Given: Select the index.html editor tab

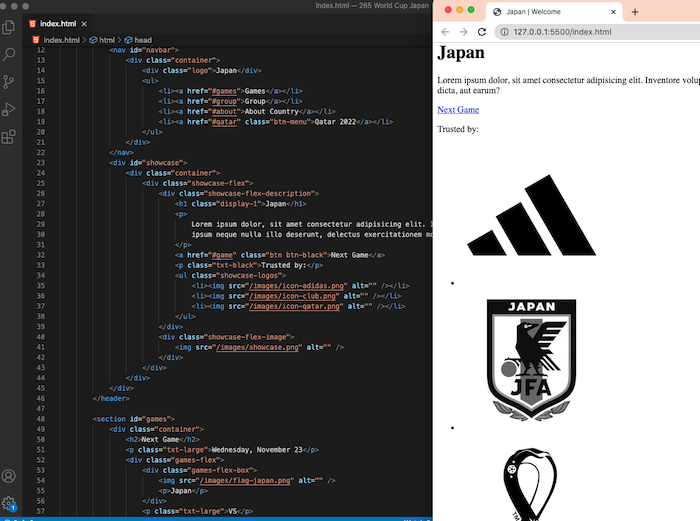Looking at the screenshot, I should [58, 24].
